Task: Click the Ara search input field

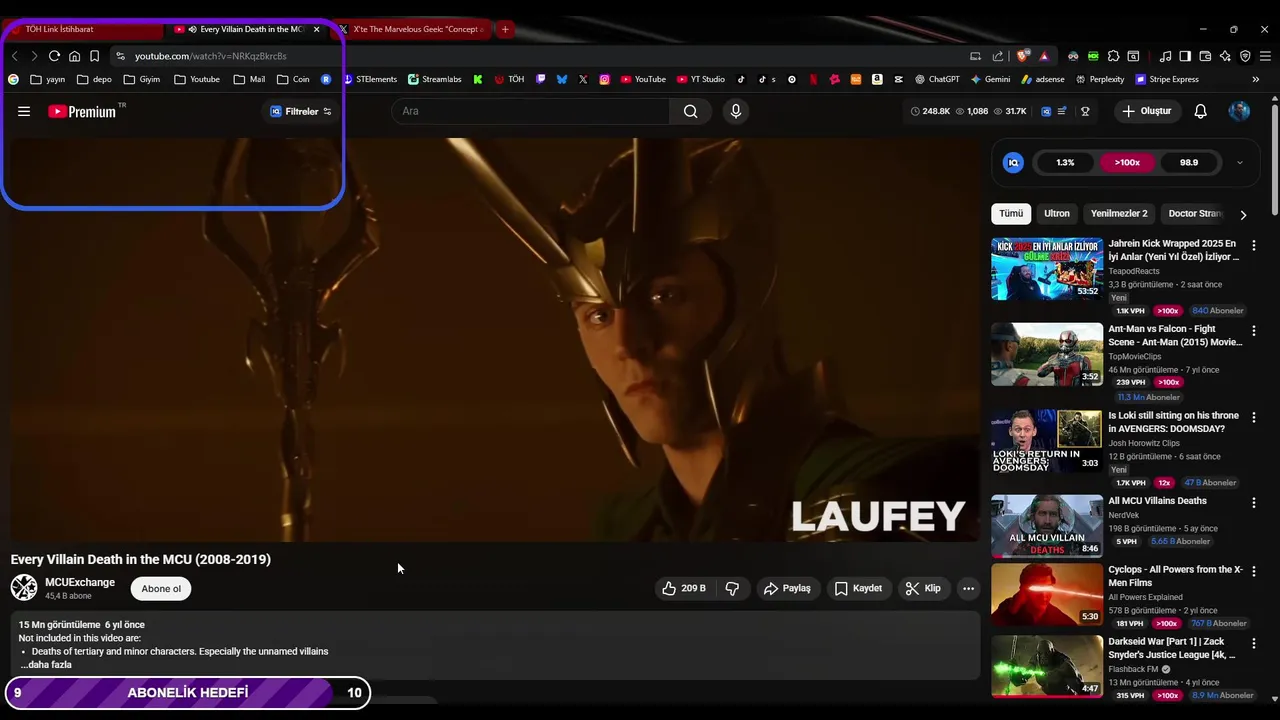Action: (530, 111)
